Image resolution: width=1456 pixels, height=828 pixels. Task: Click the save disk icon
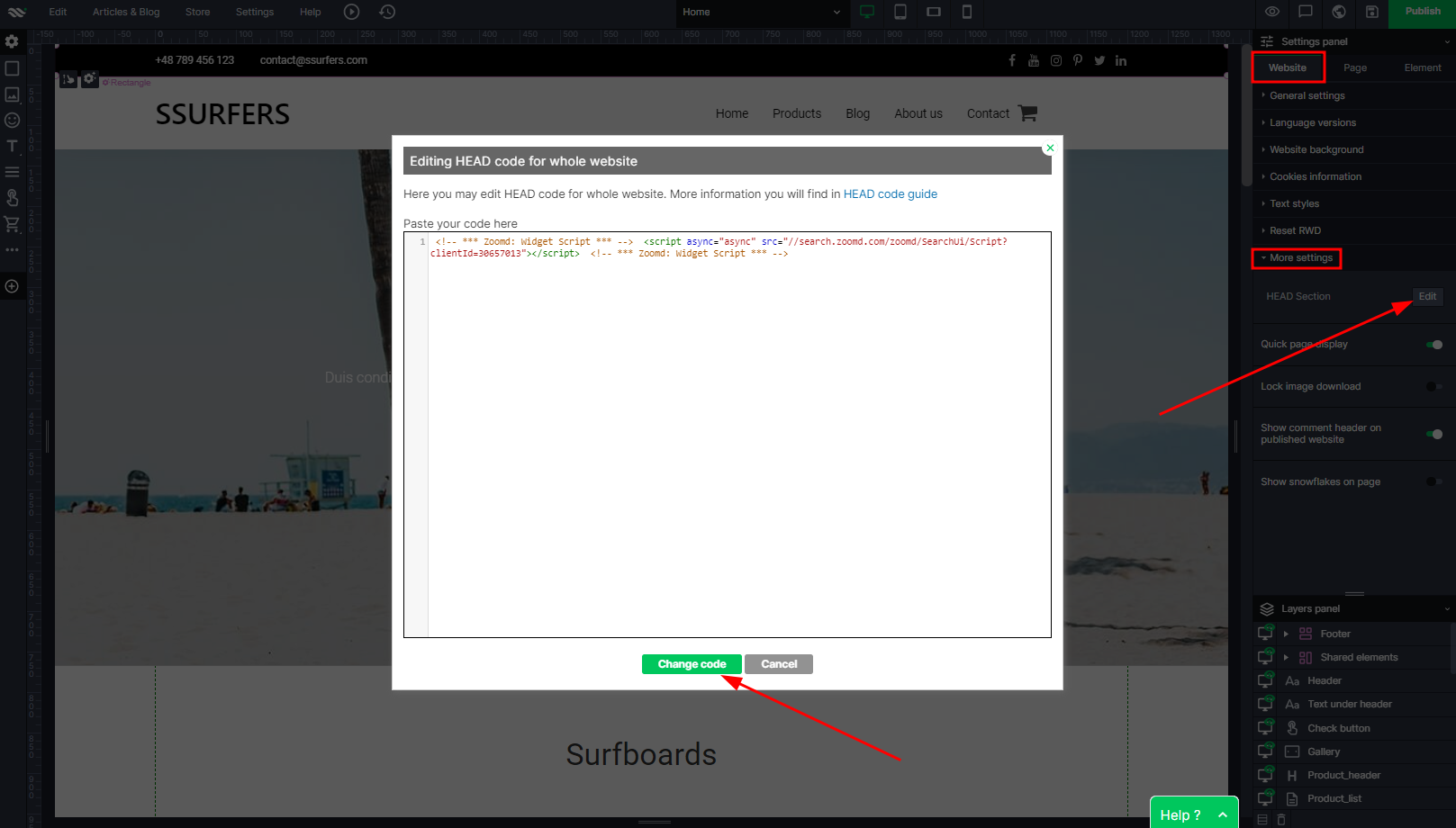[x=1372, y=12]
